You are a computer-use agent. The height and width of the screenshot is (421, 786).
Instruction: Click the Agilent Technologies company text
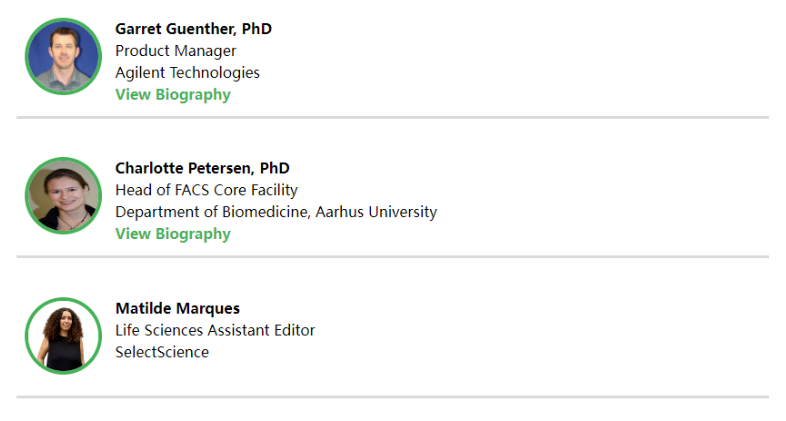[187, 73]
